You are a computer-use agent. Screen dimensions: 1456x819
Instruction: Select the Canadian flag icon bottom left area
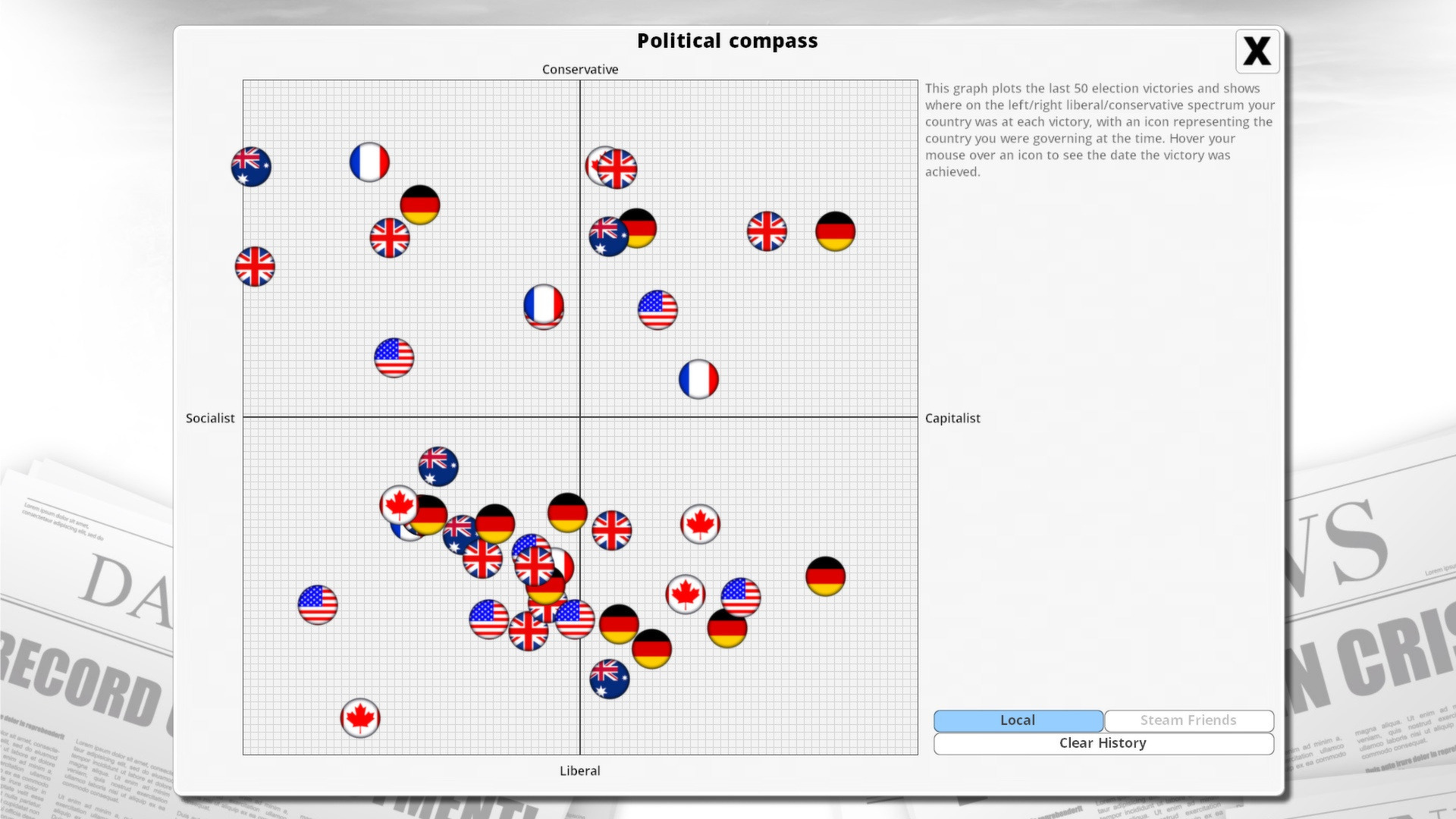[362, 718]
